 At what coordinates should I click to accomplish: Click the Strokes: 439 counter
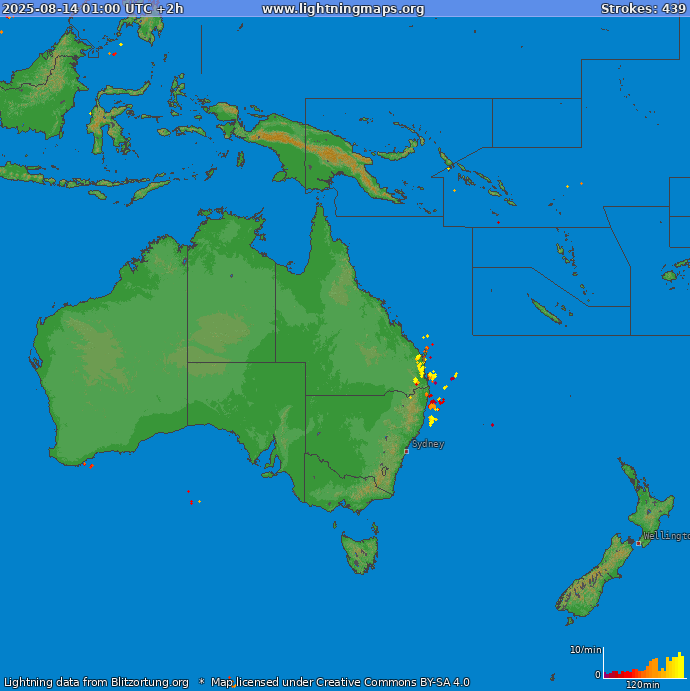(x=643, y=9)
